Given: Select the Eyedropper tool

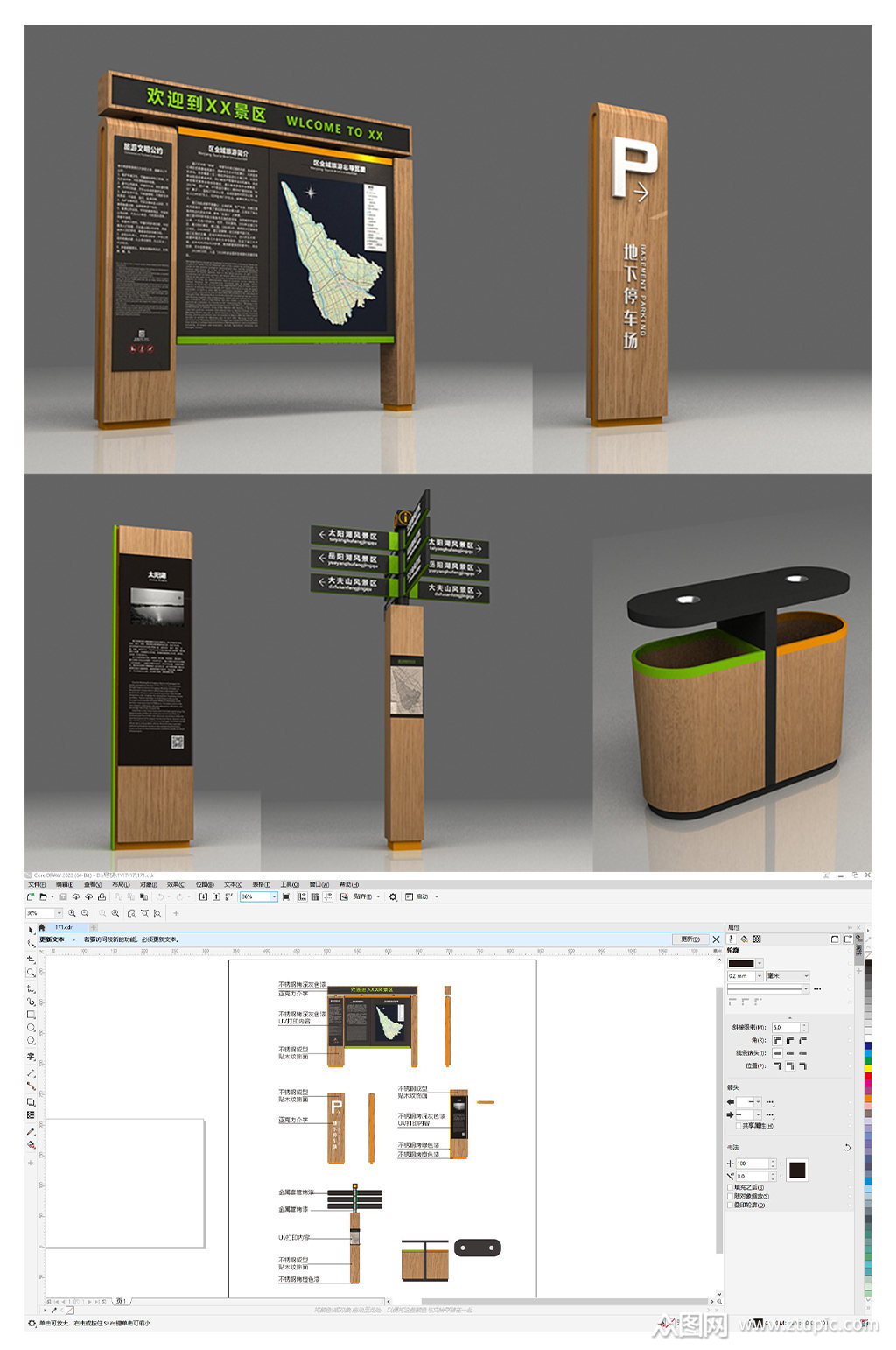Looking at the screenshot, I should pyautogui.click(x=31, y=1131).
